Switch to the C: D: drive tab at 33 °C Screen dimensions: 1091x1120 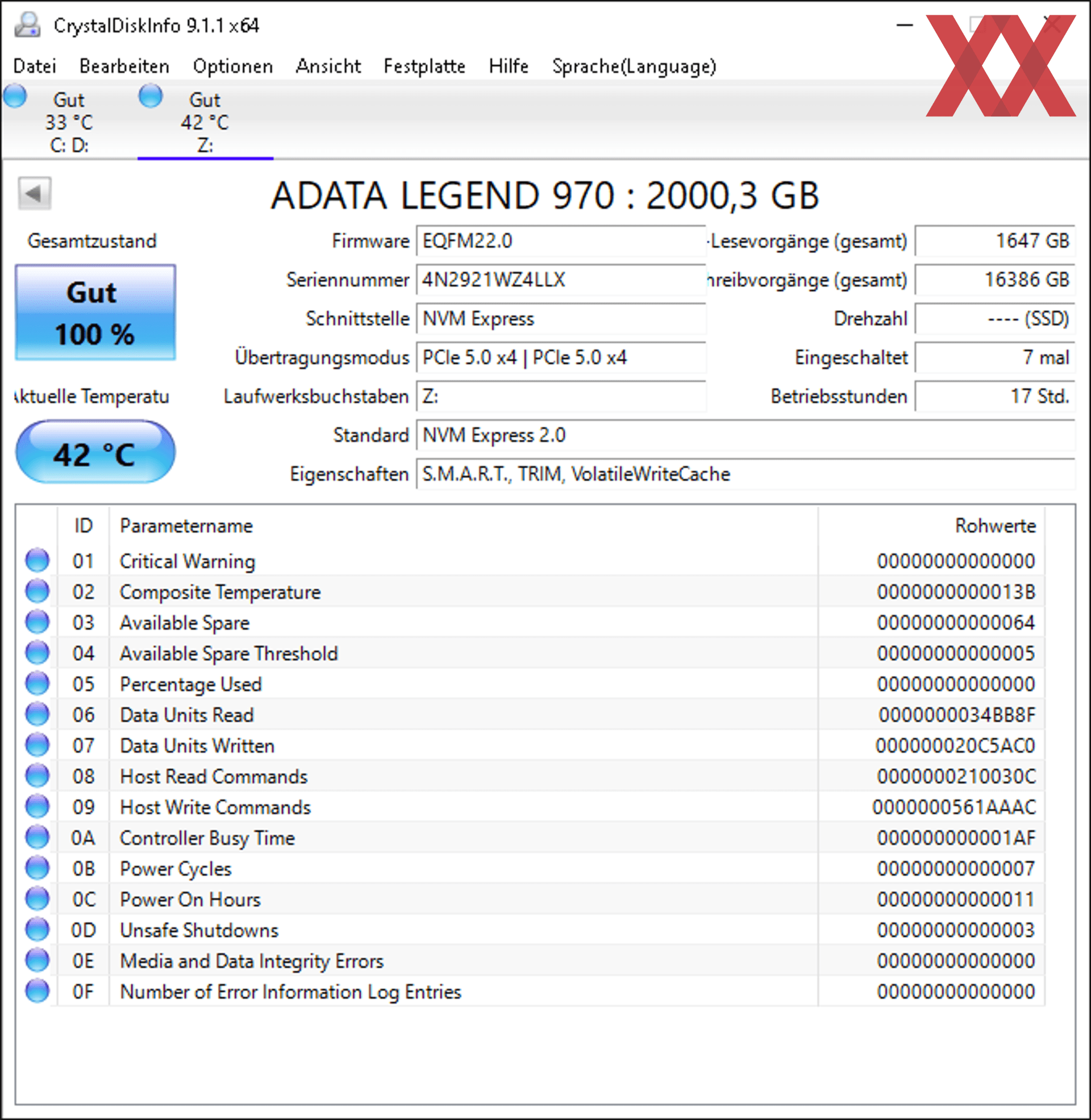point(69,122)
